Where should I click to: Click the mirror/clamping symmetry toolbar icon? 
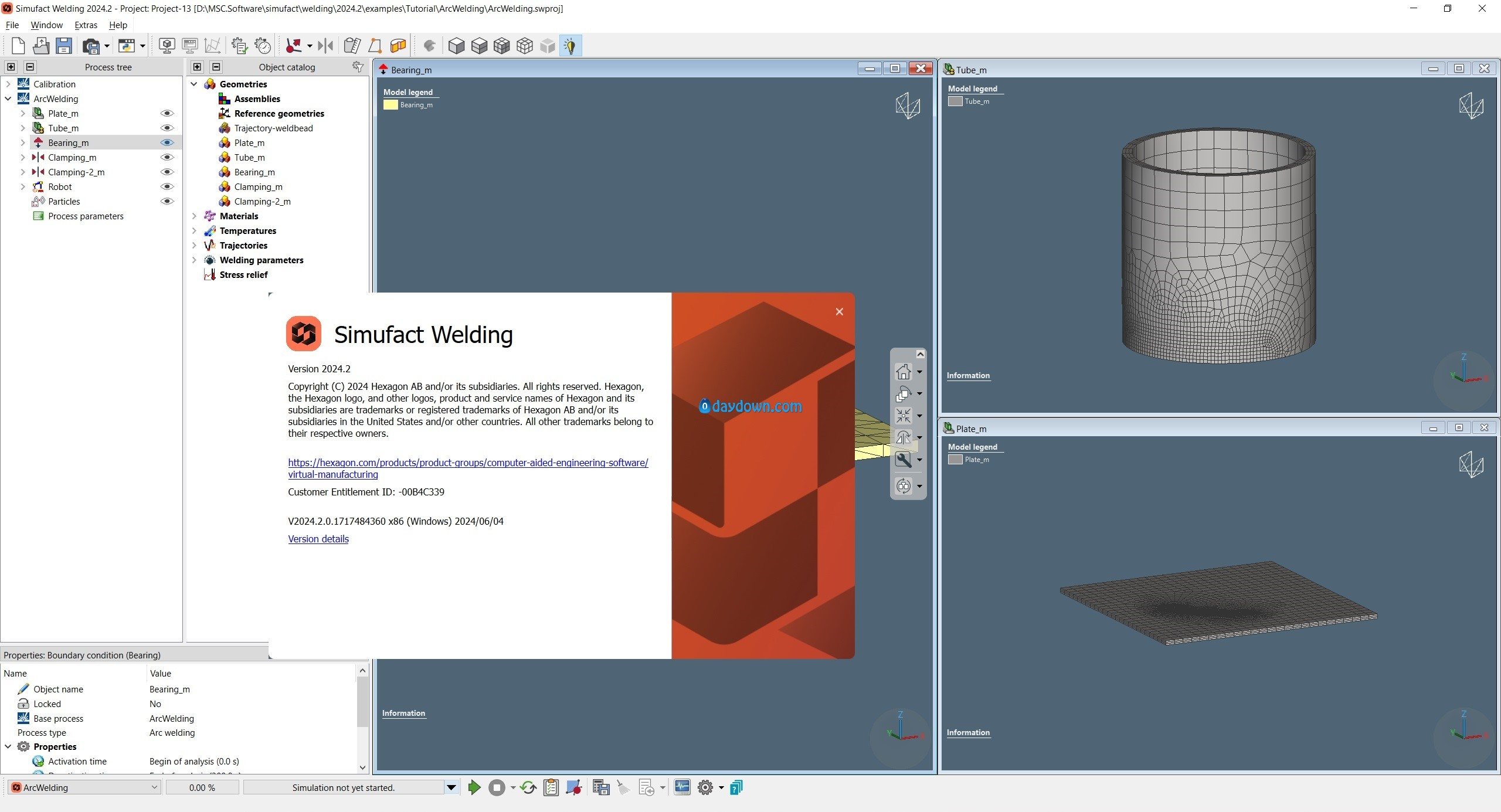click(325, 46)
